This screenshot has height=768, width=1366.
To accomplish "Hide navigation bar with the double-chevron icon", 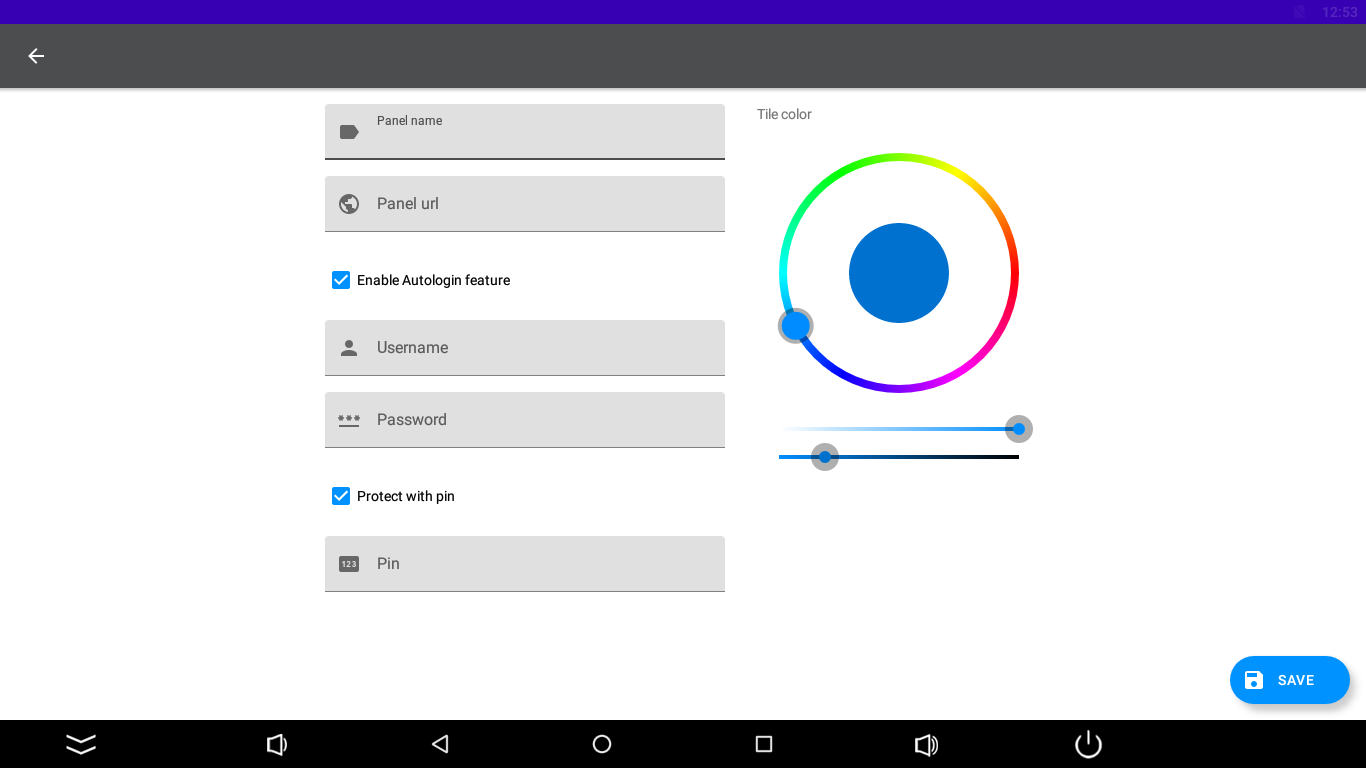I will (81, 744).
